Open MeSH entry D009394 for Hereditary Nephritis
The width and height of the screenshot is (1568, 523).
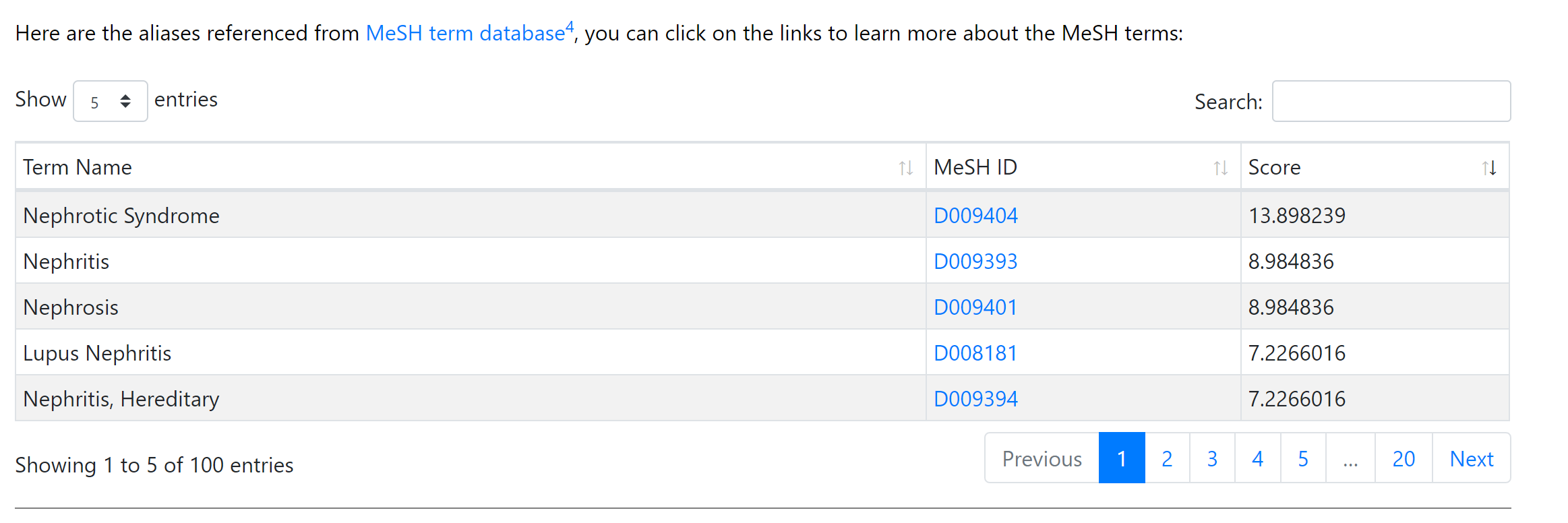(x=975, y=398)
